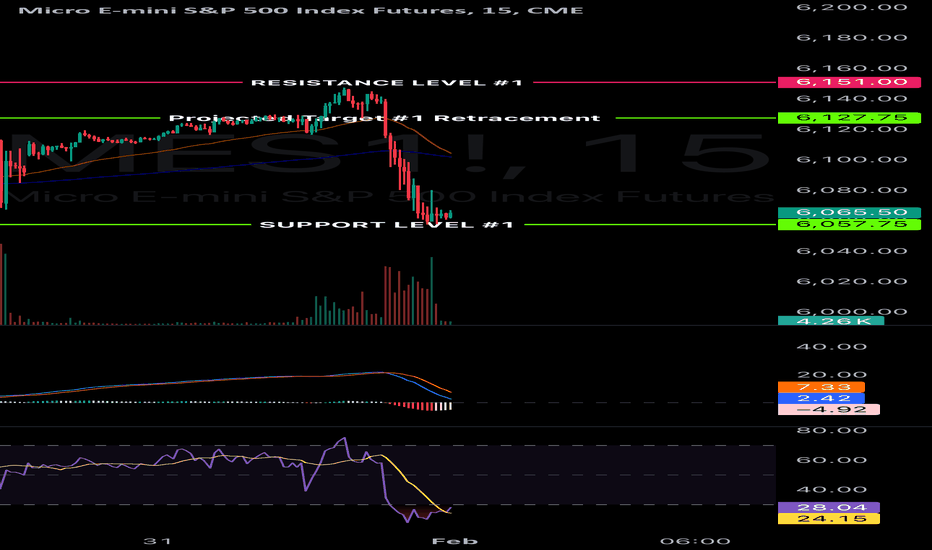The image size is (932, 550).
Task: Click the 6,100.00 price axis label
Action: (x=852, y=159)
